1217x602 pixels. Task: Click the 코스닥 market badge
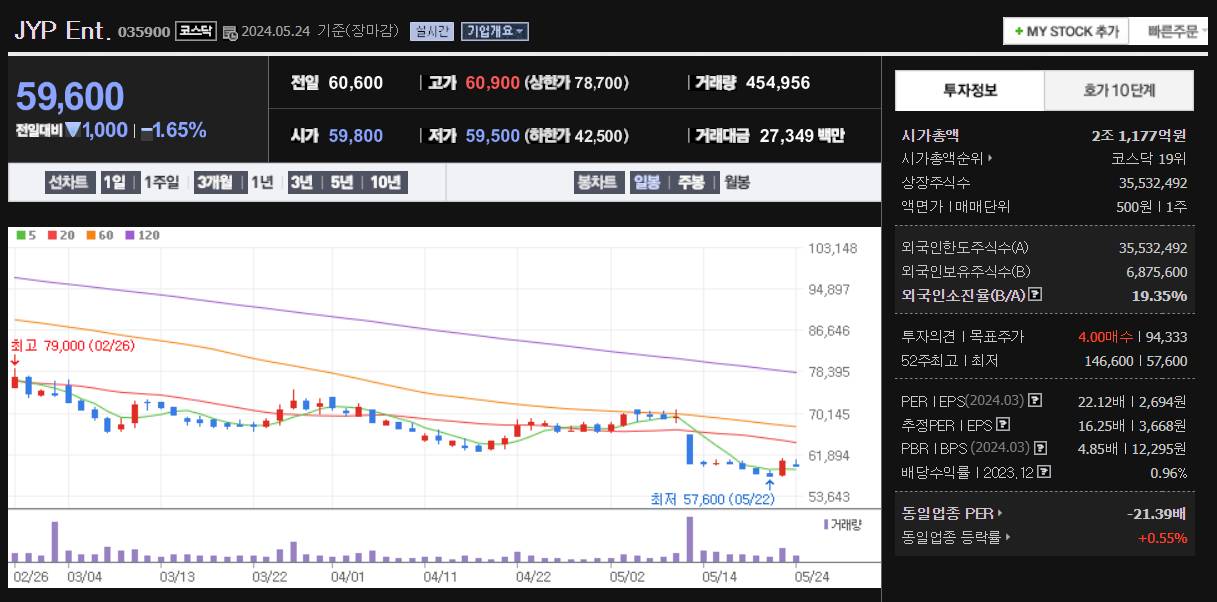(x=196, y=31)
